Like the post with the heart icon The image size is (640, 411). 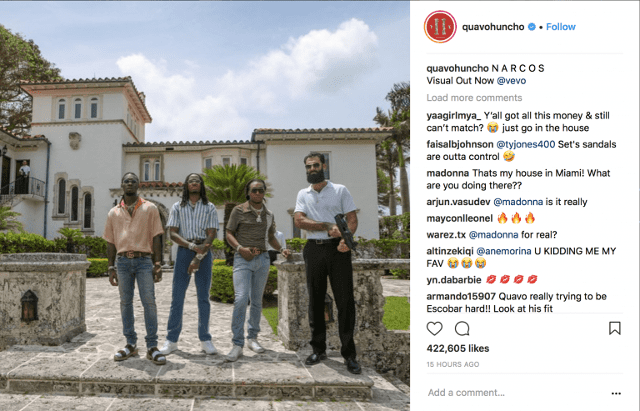[x=434, y=329]
